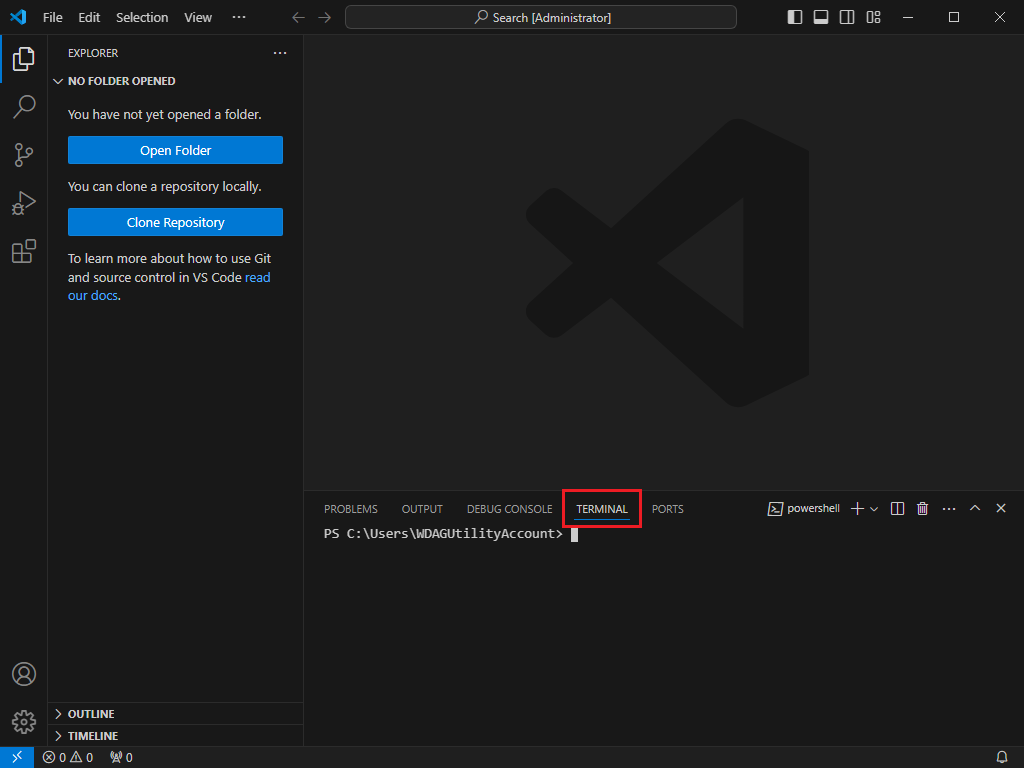Toggle the secondary side bar
Viewport: 1024px width, 768px height.
847,17
